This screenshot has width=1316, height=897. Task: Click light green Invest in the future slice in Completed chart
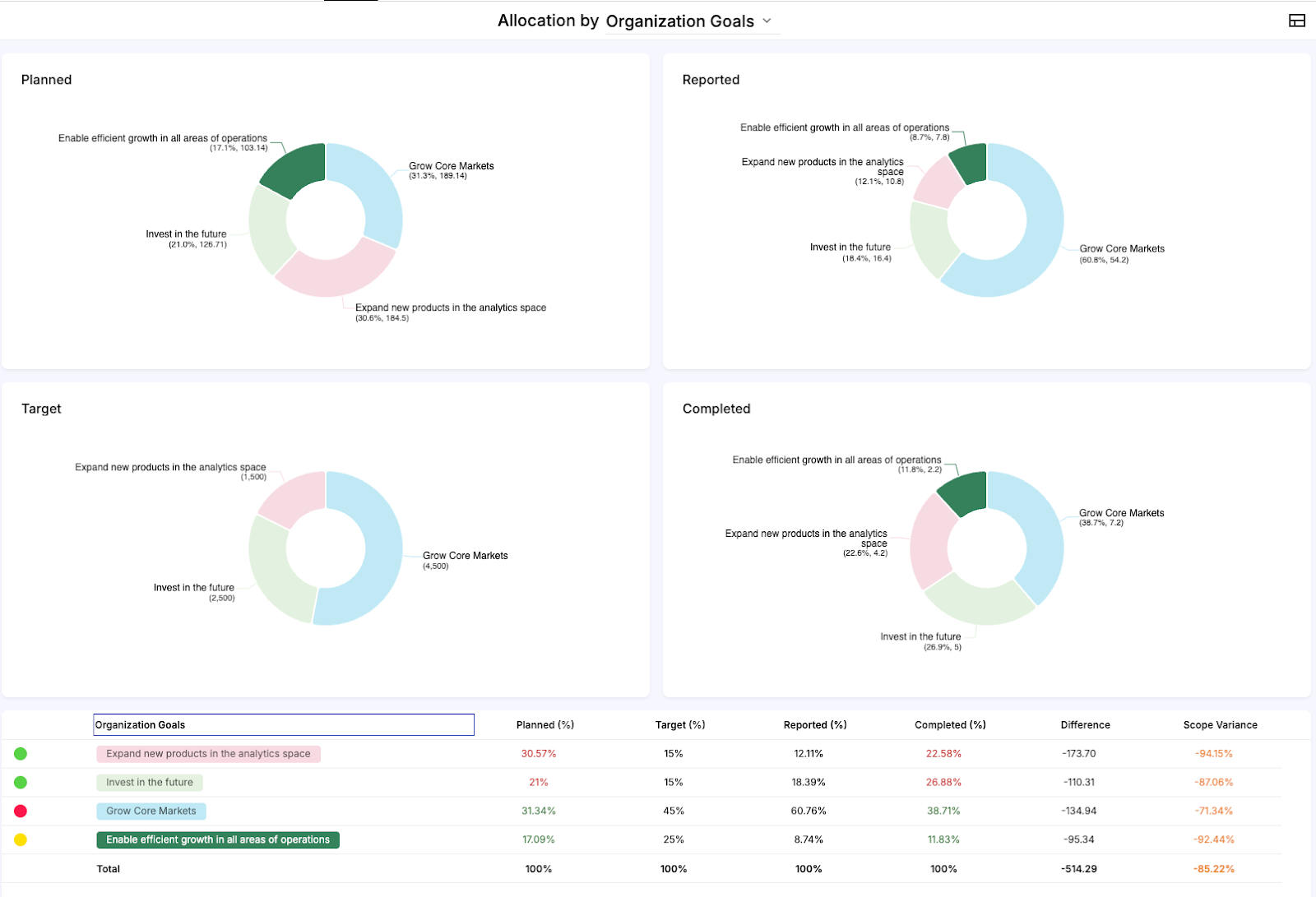click(x=979, y=604)
